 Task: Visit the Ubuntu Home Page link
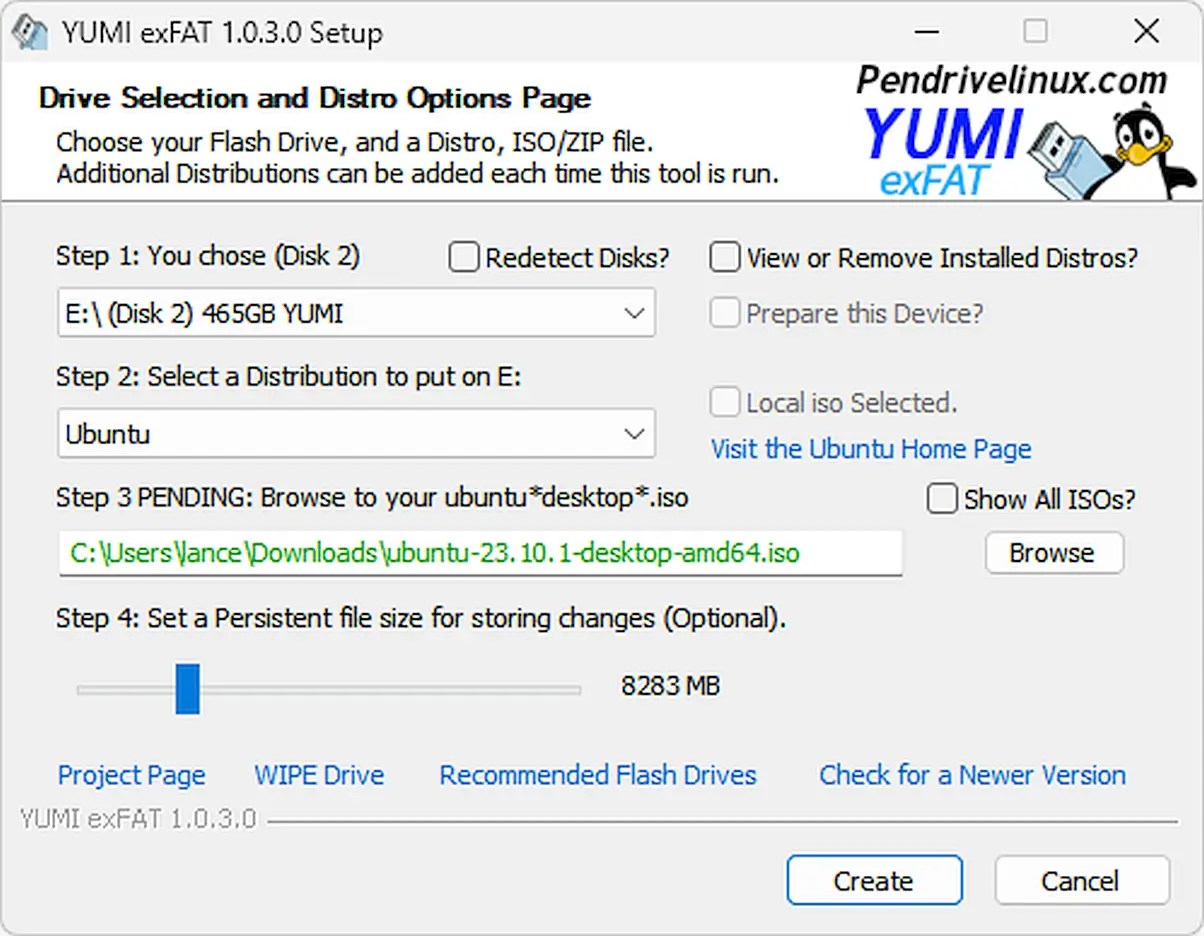click(871, 449)
